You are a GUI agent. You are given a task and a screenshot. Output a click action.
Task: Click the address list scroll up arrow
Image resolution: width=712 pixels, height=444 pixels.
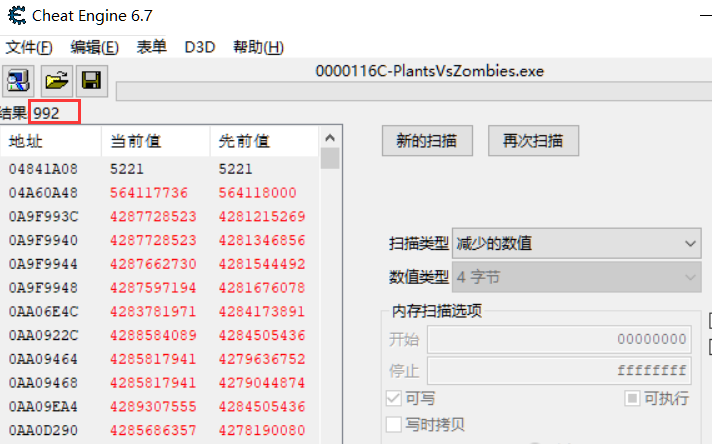click(x=330, y=138)
